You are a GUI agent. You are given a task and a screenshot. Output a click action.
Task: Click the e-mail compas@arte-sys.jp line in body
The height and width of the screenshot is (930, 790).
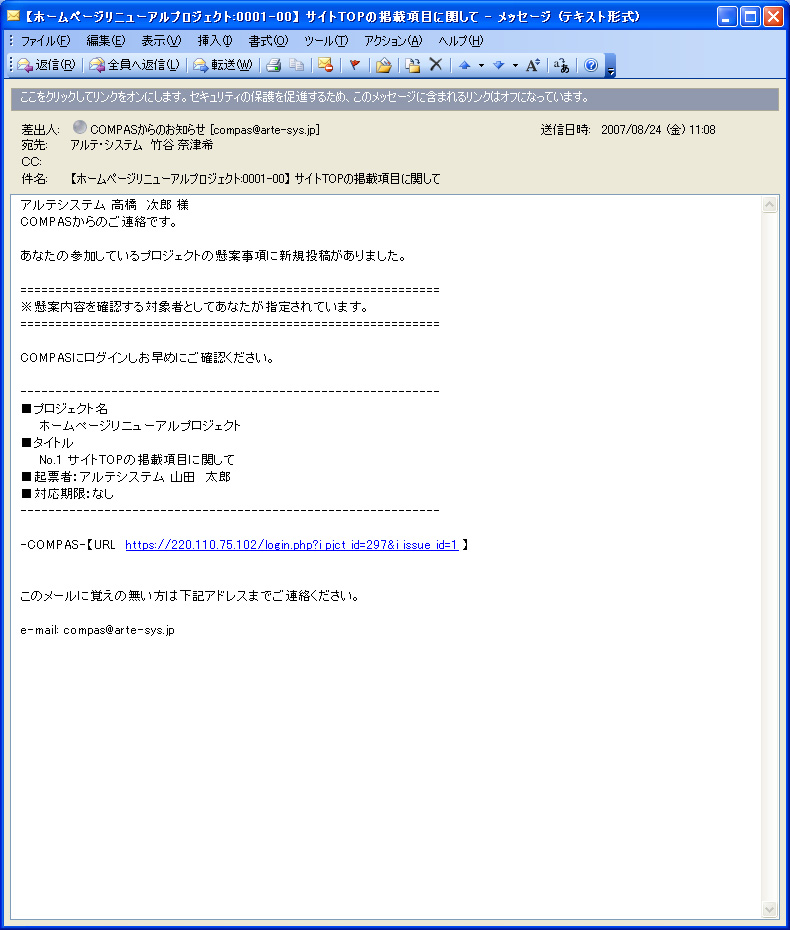(x=98, y=630)
